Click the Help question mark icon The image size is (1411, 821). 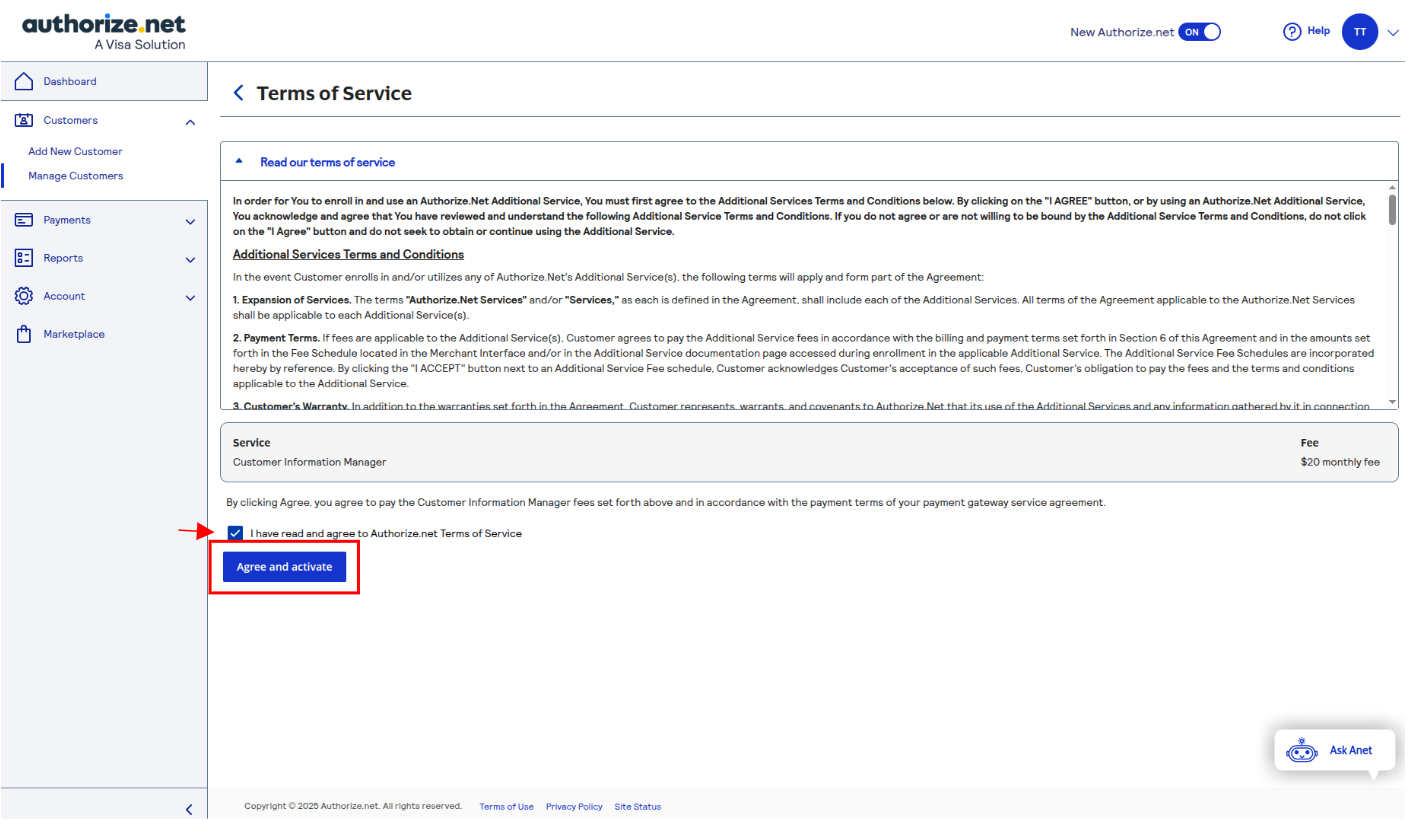pos(1292,31)
